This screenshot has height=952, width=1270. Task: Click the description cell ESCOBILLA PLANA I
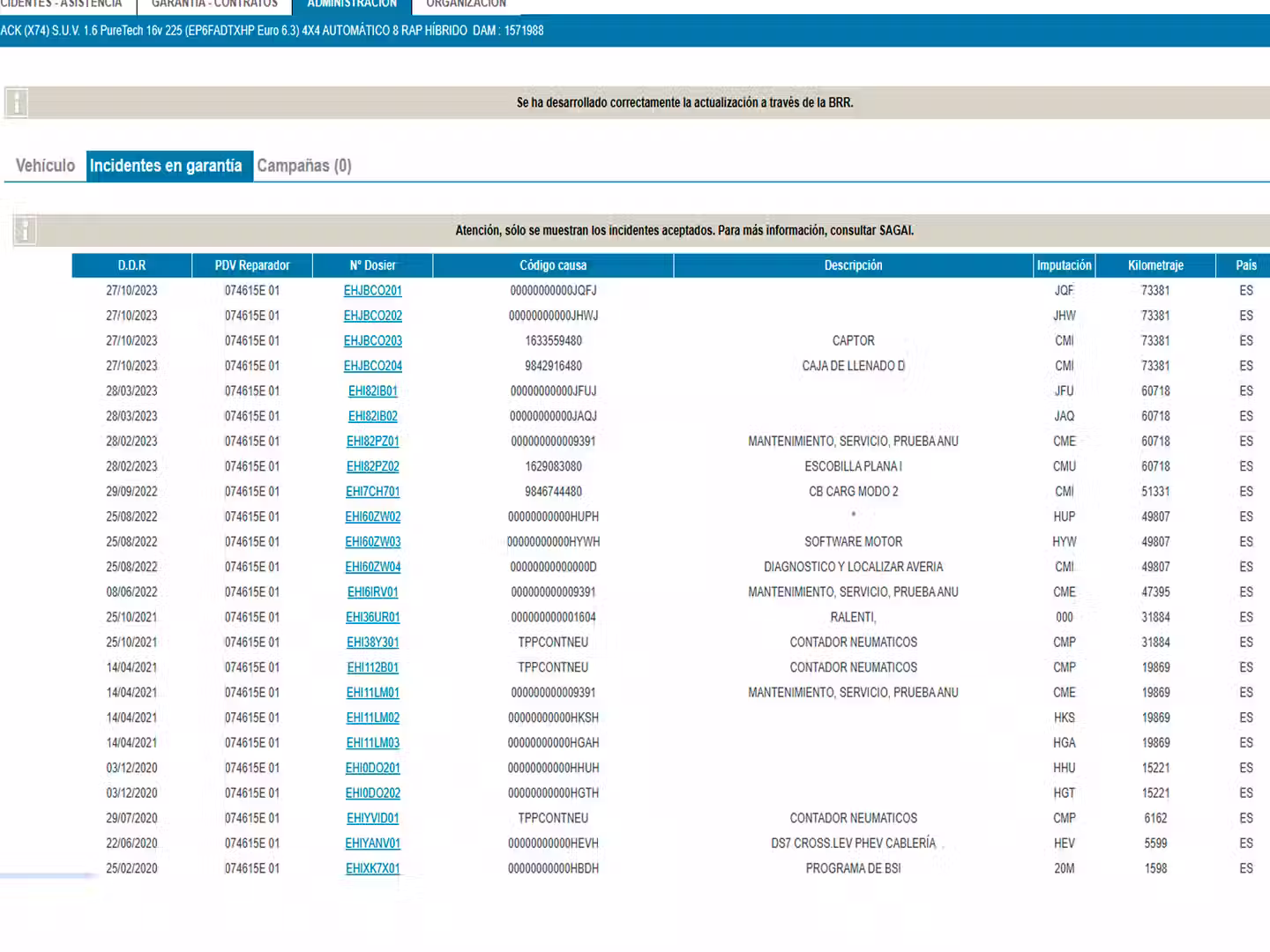coord(854,466)
